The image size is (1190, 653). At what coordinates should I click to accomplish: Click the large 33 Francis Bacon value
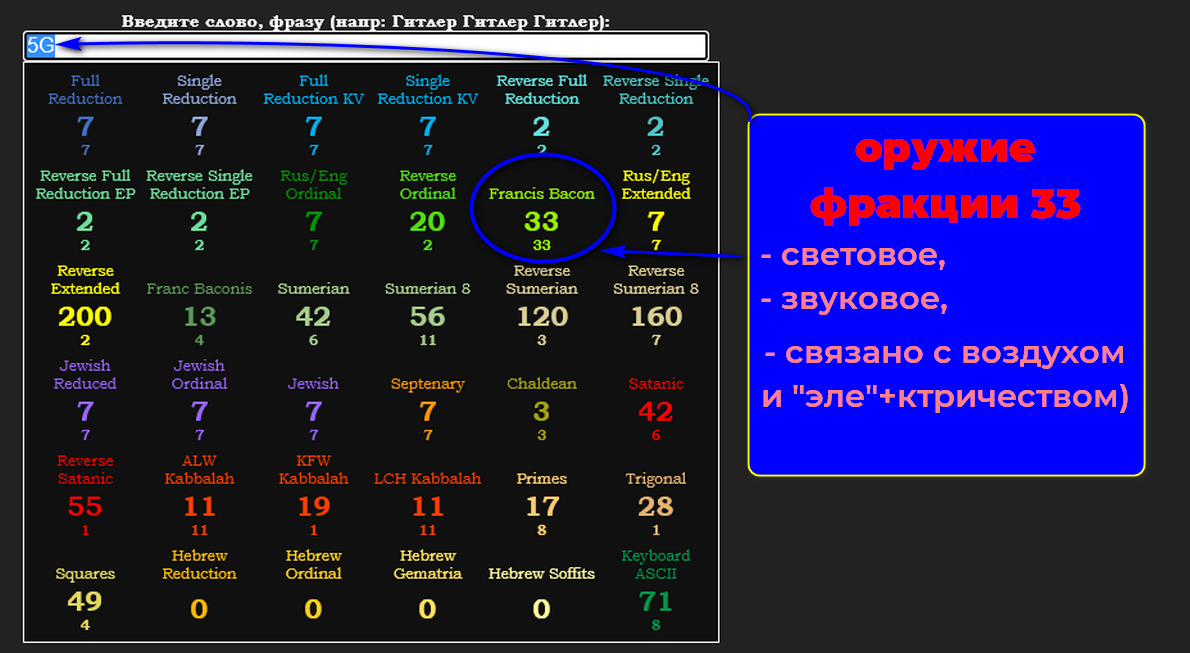tap(542, 221)
